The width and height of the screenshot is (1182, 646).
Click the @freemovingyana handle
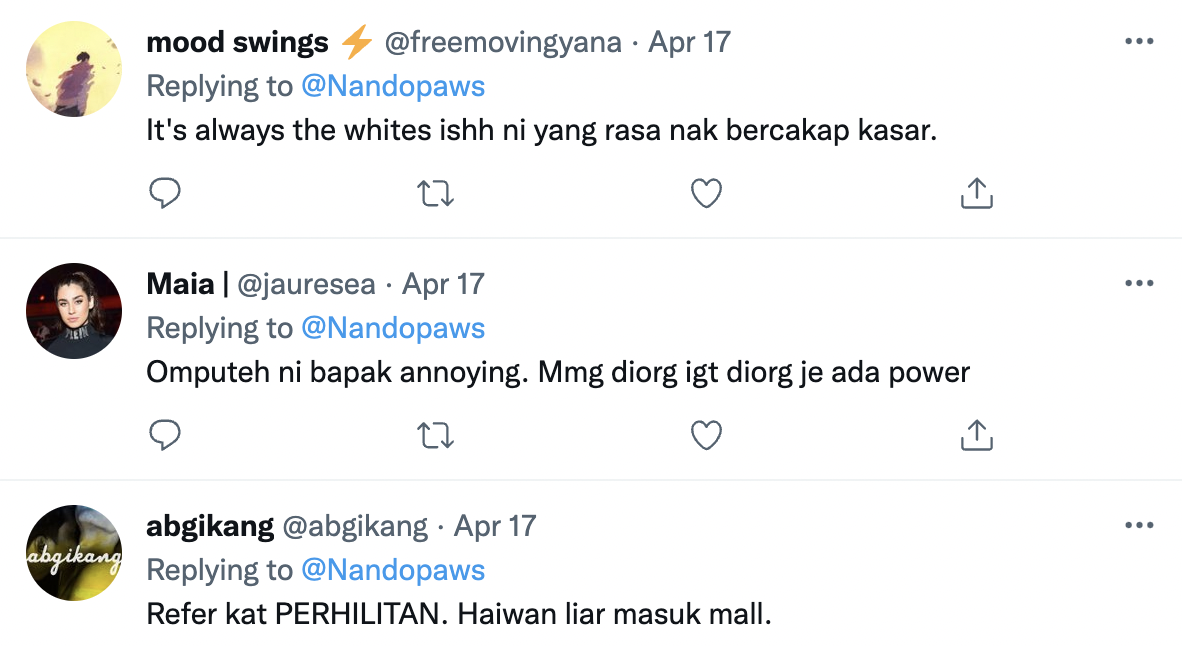coord(503,43)
